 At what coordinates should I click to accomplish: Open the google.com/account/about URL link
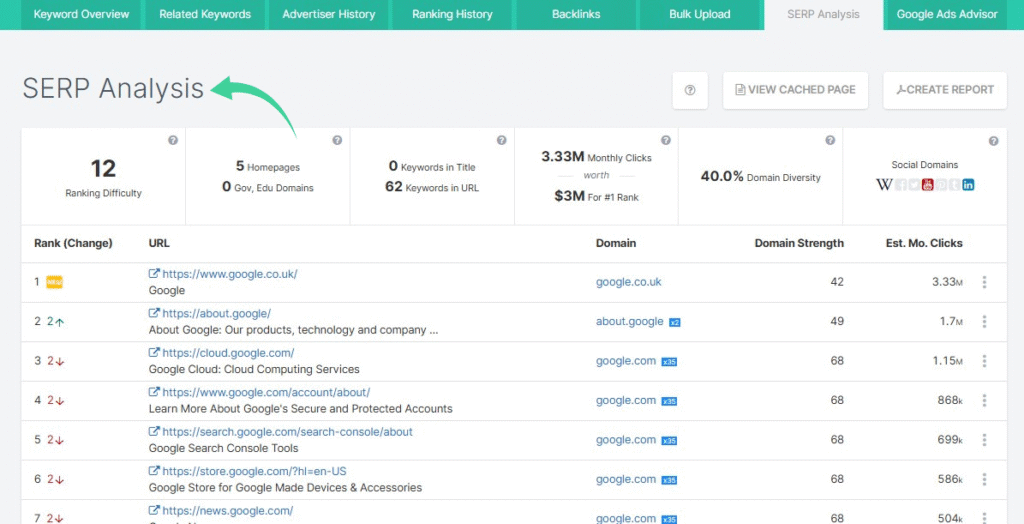[x=266, y=392]
